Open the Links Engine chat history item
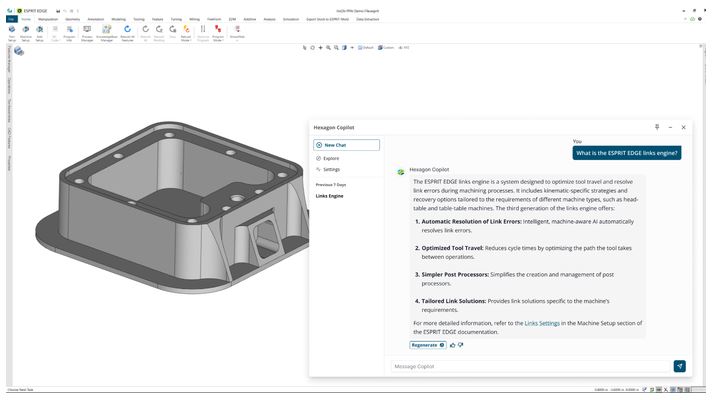This screenshot has width=718, height=400. pos(330,196)
